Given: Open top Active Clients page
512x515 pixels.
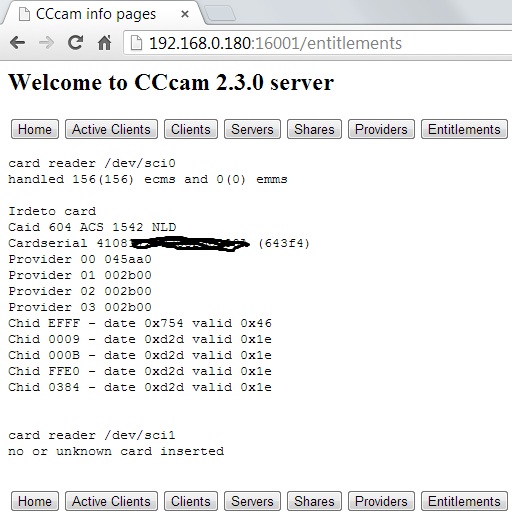Looking at the screenshot, I should (x=111, y=129).
